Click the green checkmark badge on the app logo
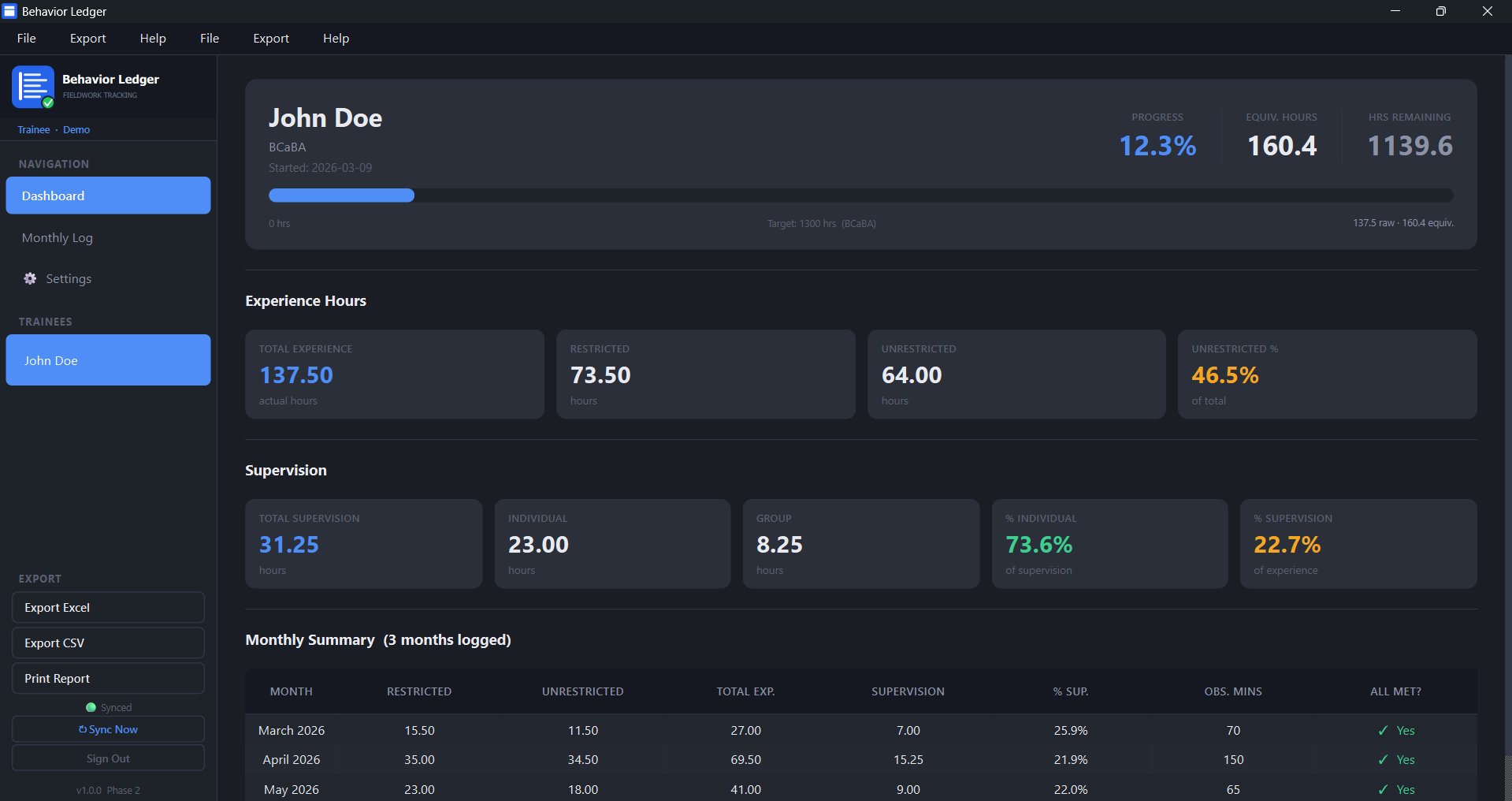 tap(46, 102)
